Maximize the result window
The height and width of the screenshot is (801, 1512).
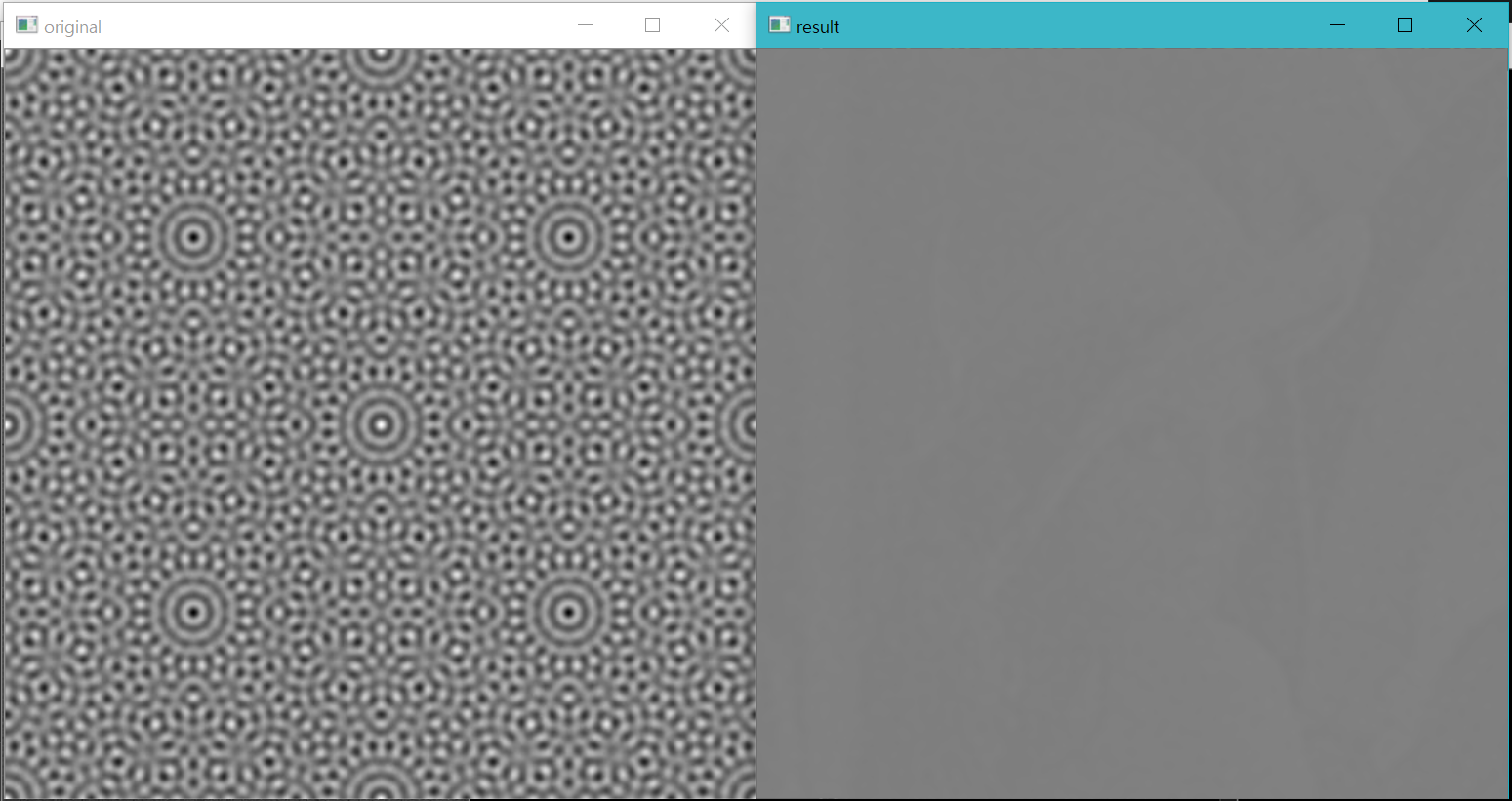1406,25
